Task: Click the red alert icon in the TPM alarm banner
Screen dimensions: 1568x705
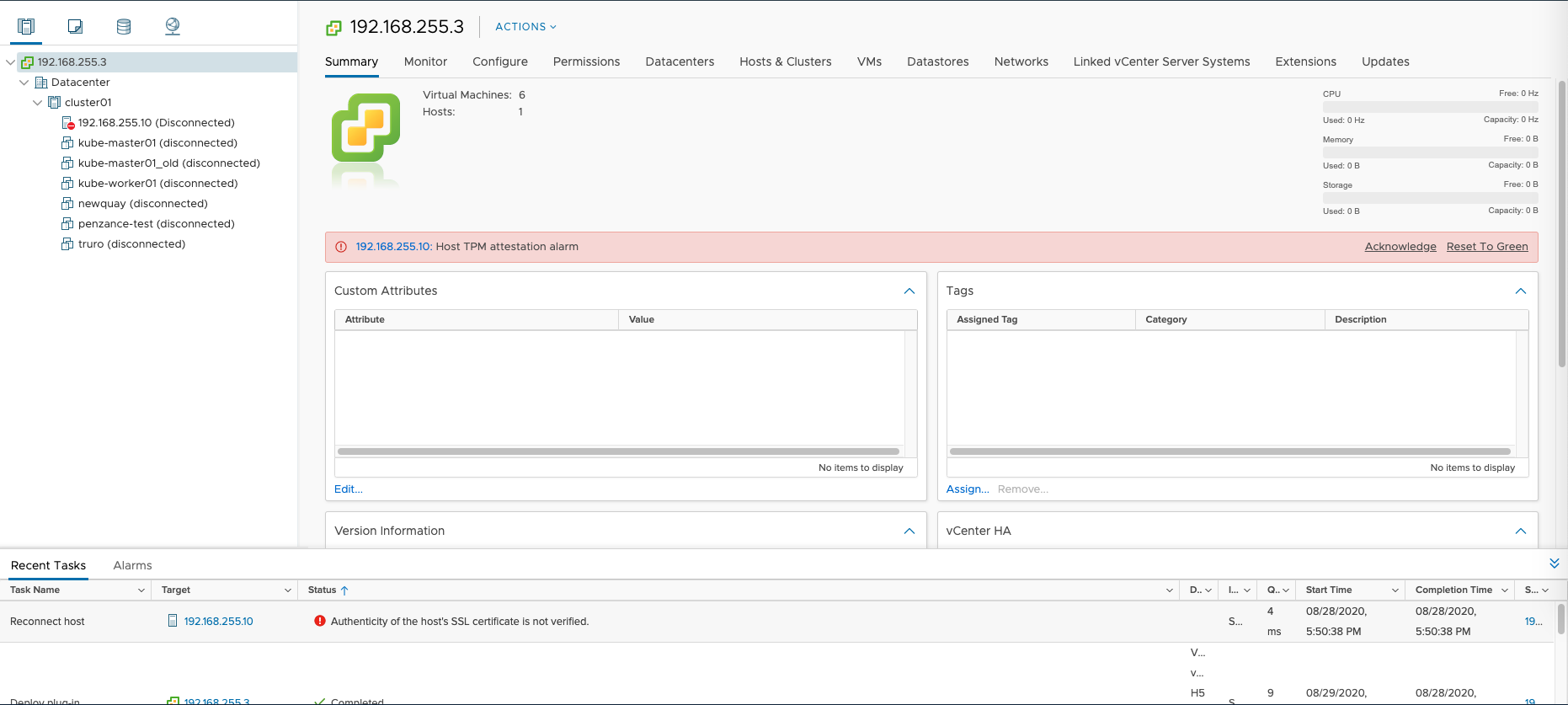Action: (341, 247)
